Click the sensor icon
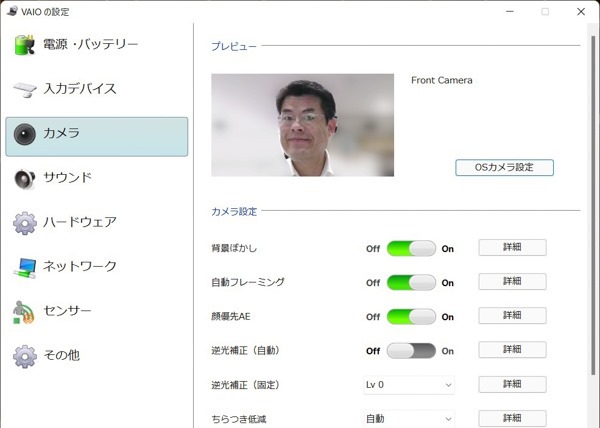Image resolution: width=600 pixels, height=428 pixels. click(x=24, y=312)
